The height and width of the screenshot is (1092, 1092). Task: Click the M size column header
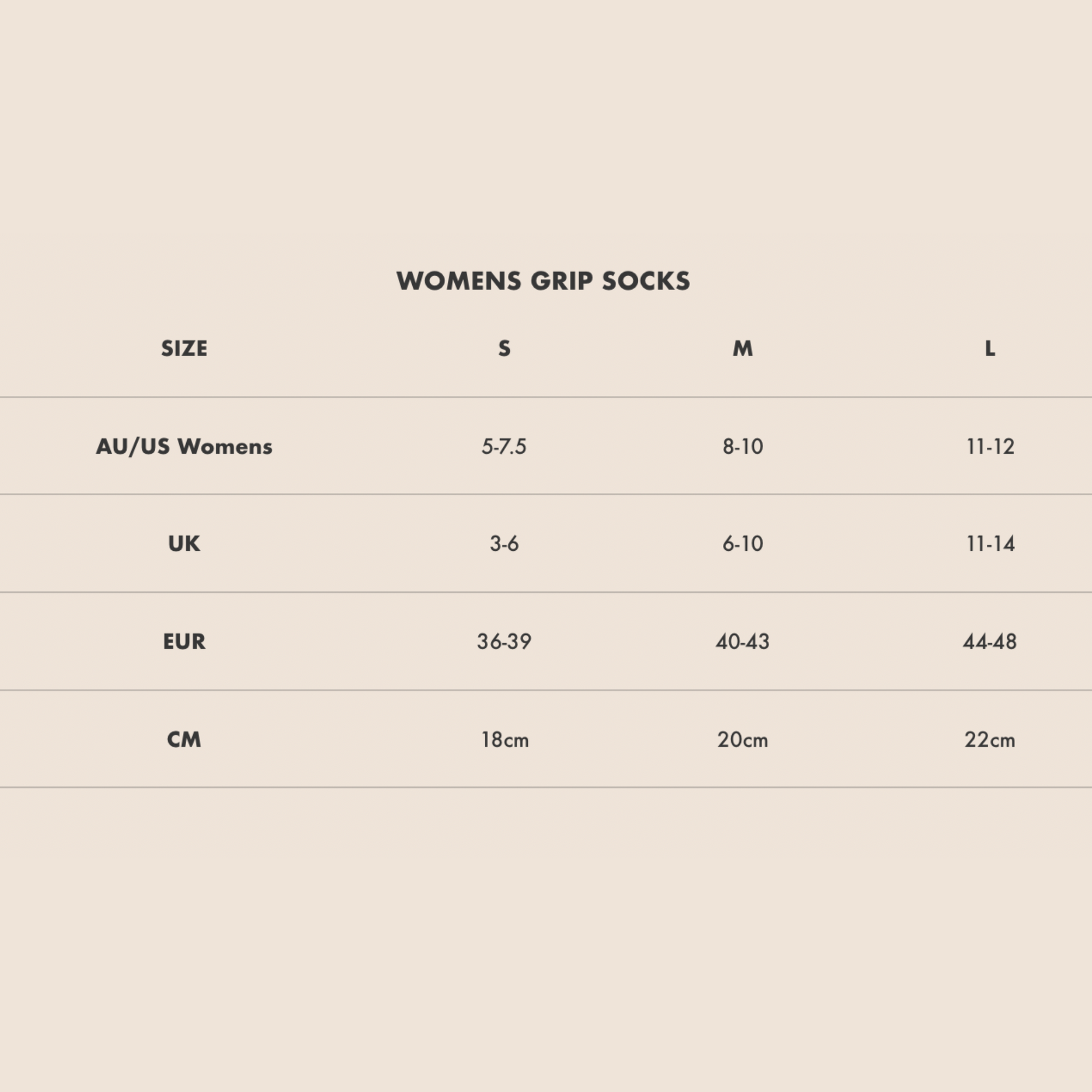point(743,348)
